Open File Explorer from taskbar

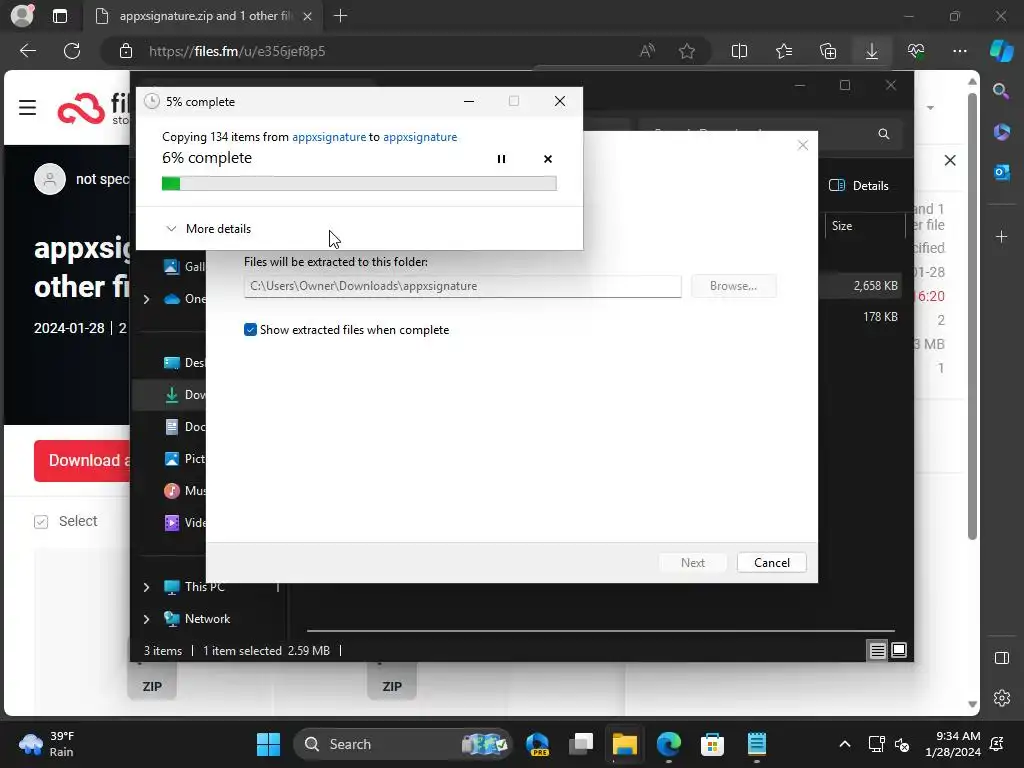pos(624,744)
